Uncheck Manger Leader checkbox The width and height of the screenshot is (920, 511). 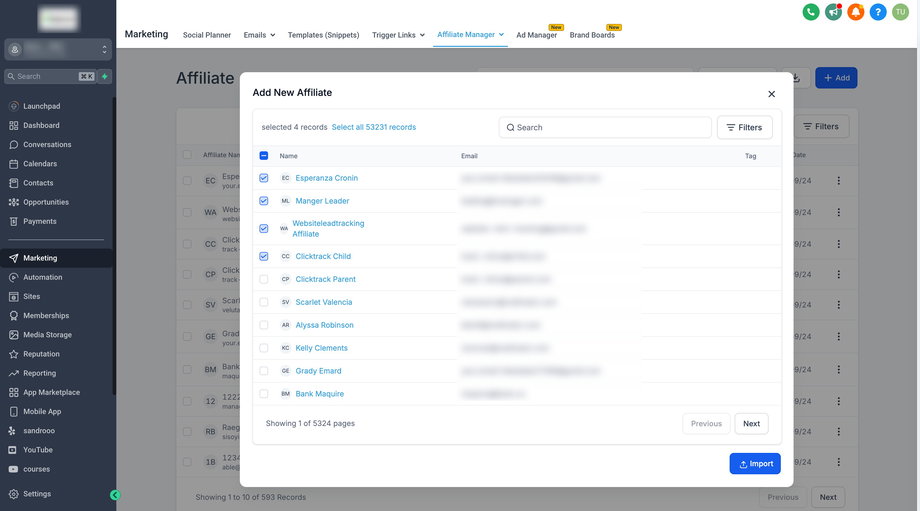tap(263, 201)
